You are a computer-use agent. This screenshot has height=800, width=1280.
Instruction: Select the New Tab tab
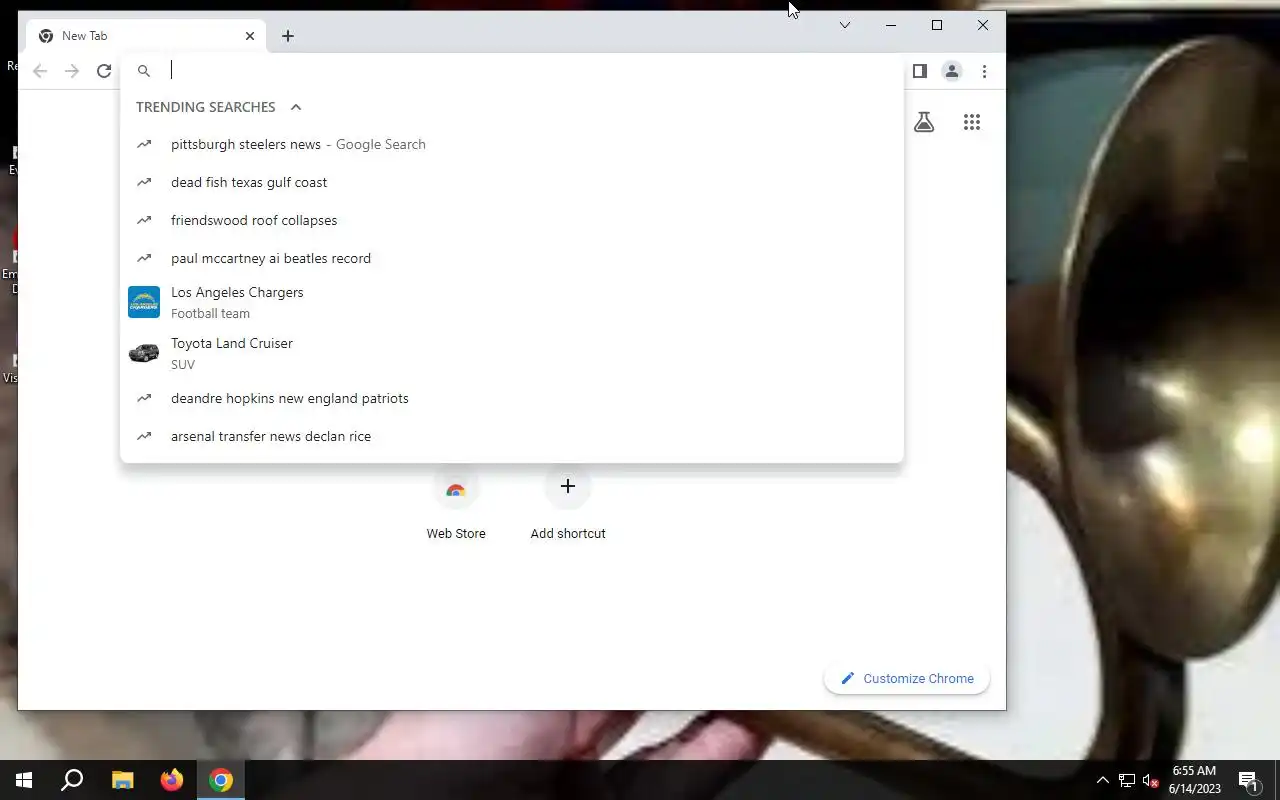pos(146,36)
